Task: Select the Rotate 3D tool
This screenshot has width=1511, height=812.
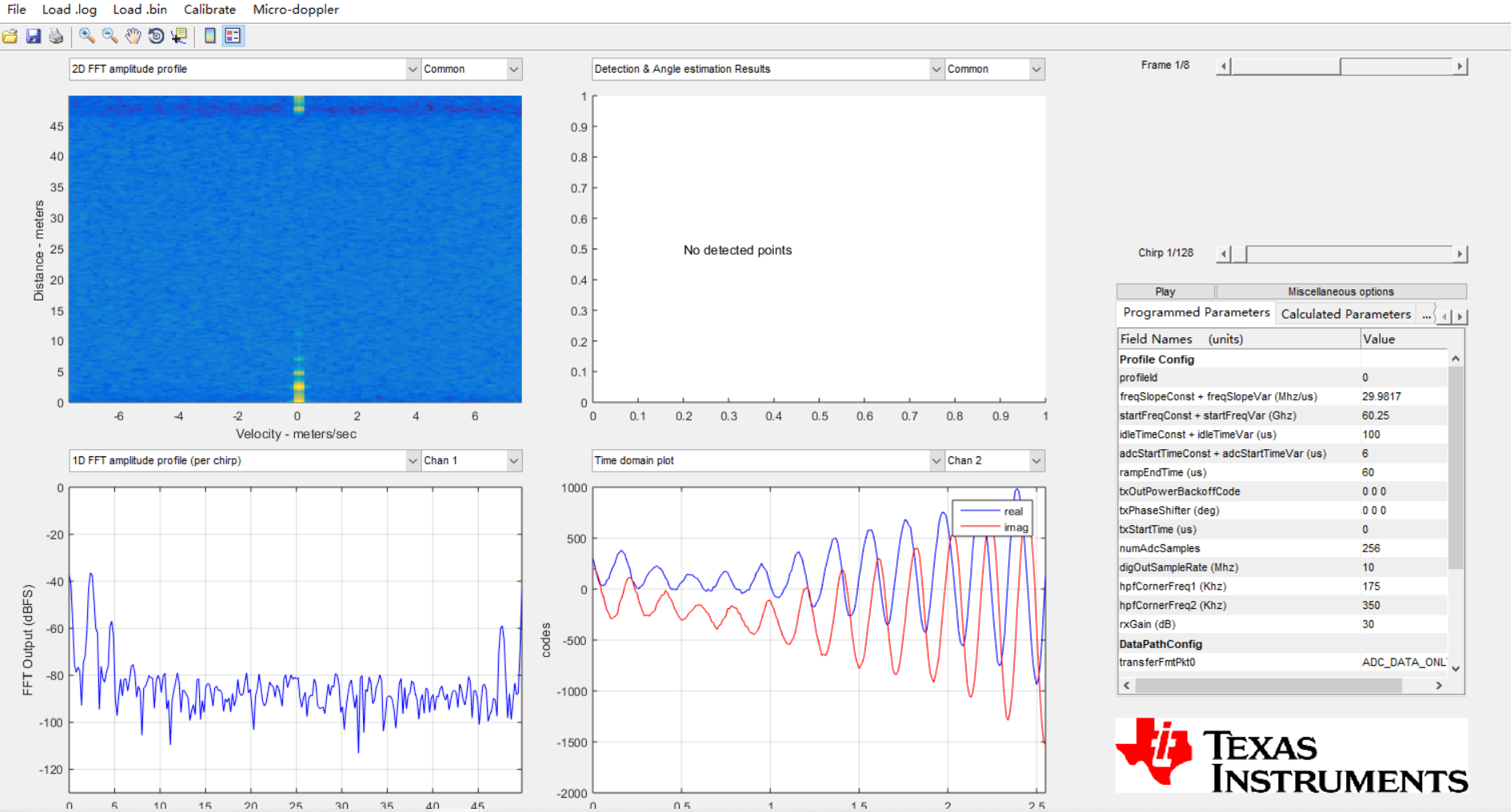Action: point(157,36)
